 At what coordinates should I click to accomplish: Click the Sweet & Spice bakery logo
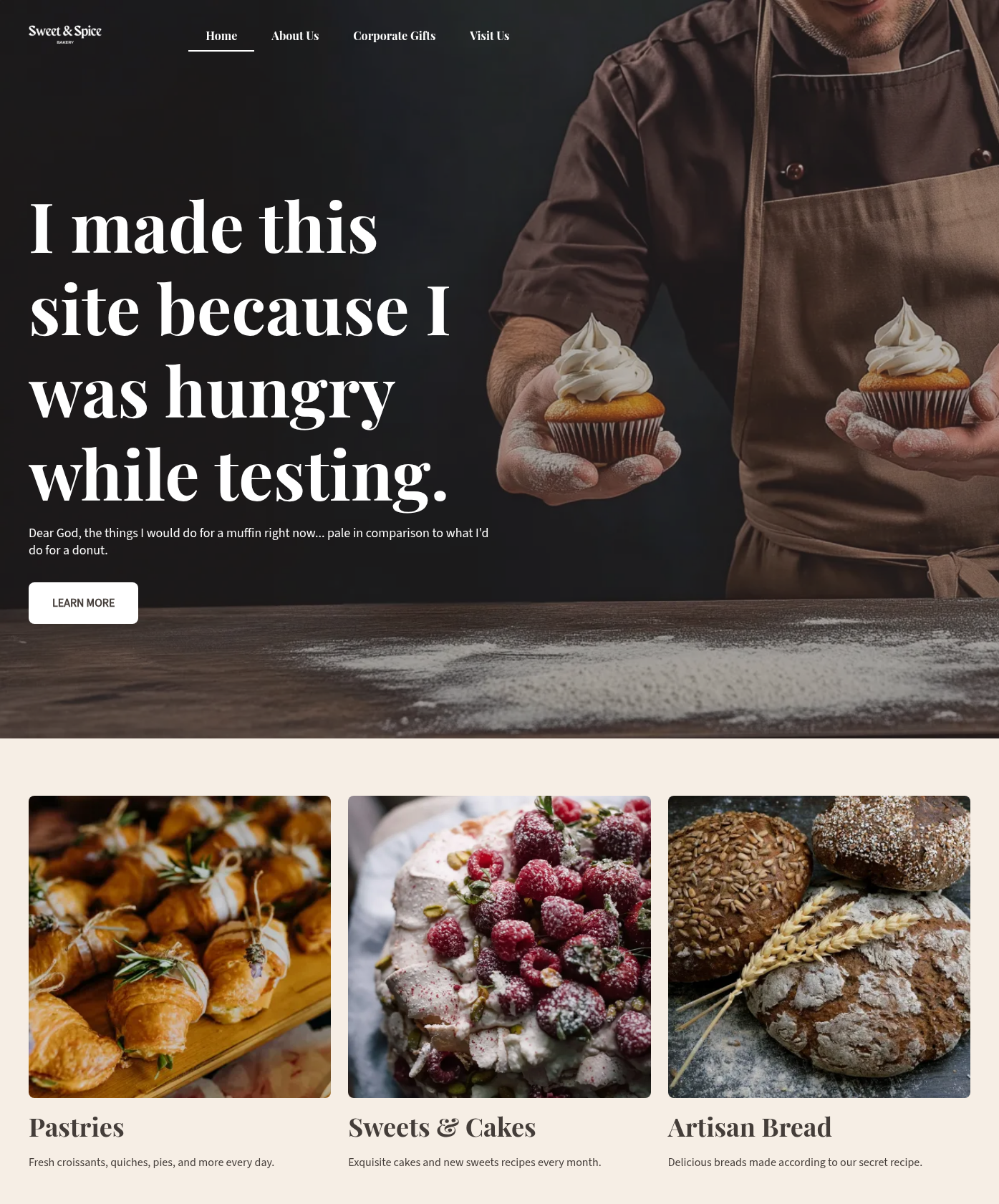click(x=65, y=34)
